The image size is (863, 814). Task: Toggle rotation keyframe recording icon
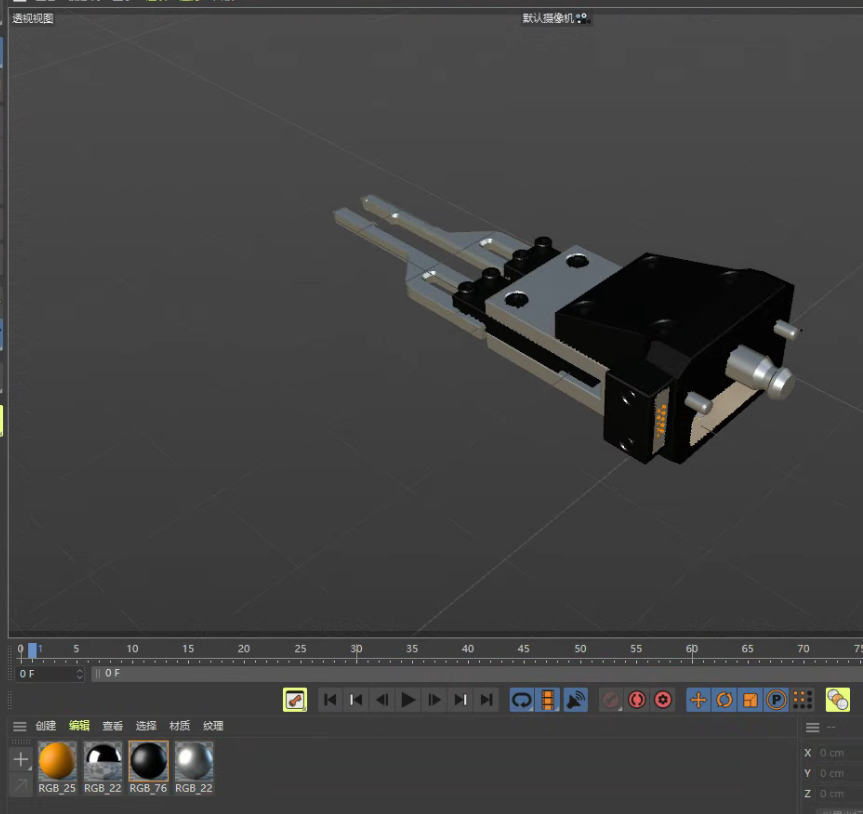tap(724, 700)
